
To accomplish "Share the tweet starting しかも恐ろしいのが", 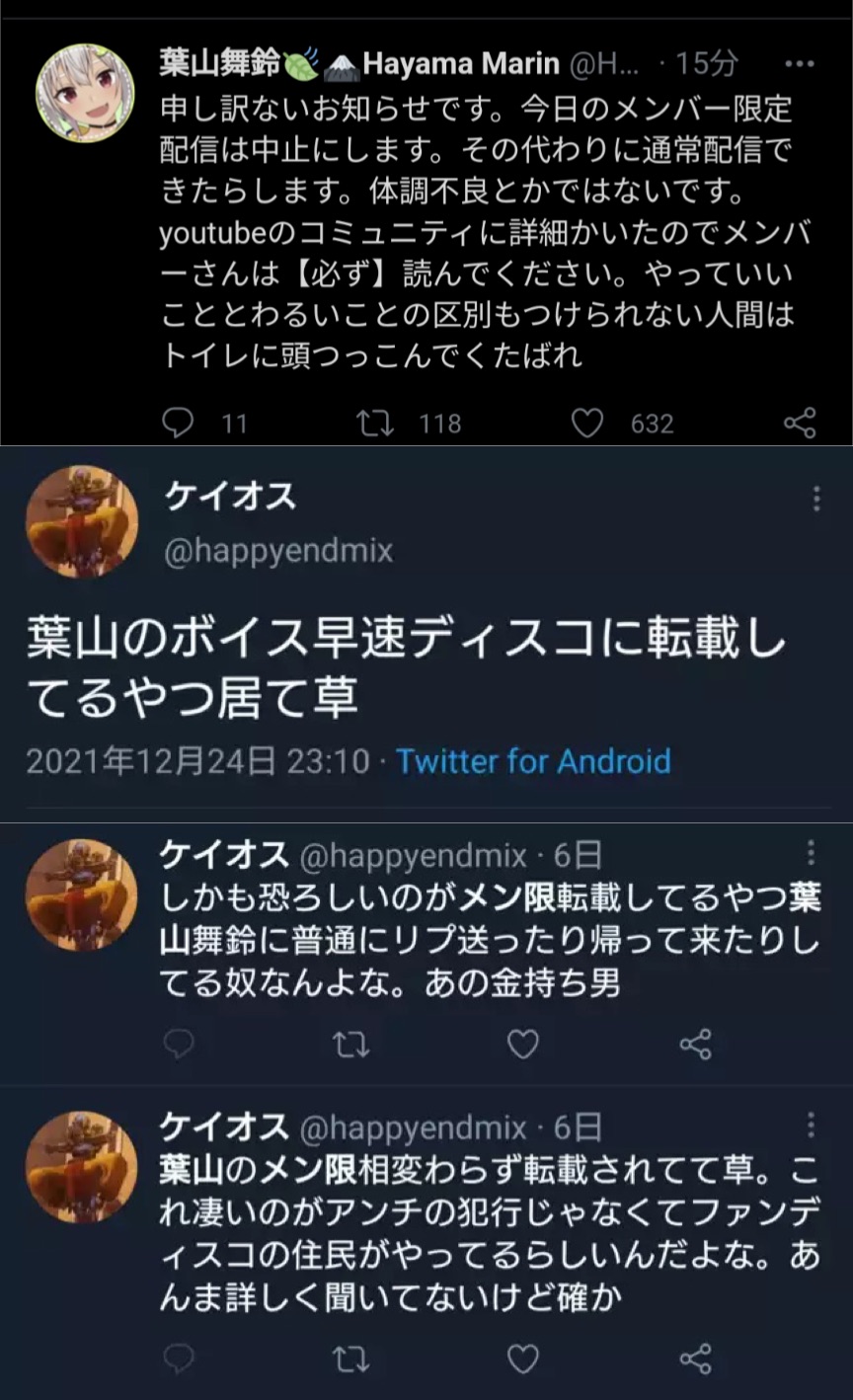I will [695, 1044].
